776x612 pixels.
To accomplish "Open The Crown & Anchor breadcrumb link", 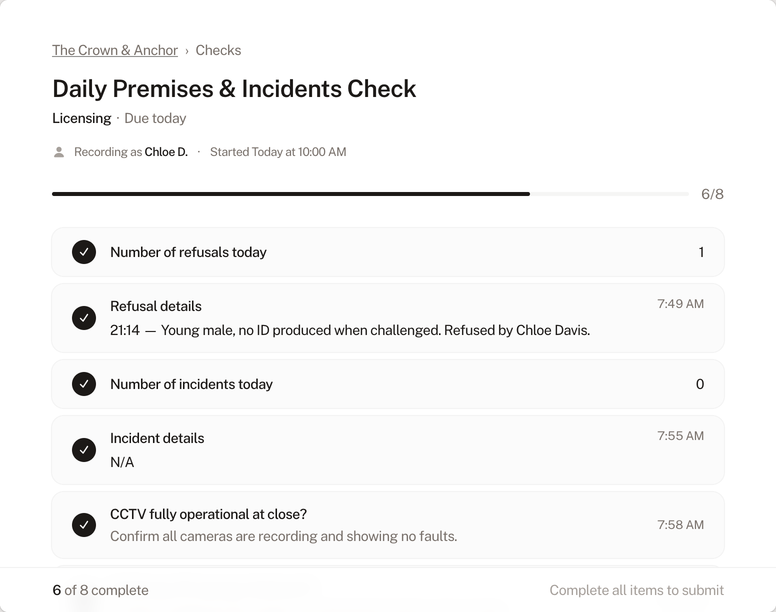I will (115, 50).
